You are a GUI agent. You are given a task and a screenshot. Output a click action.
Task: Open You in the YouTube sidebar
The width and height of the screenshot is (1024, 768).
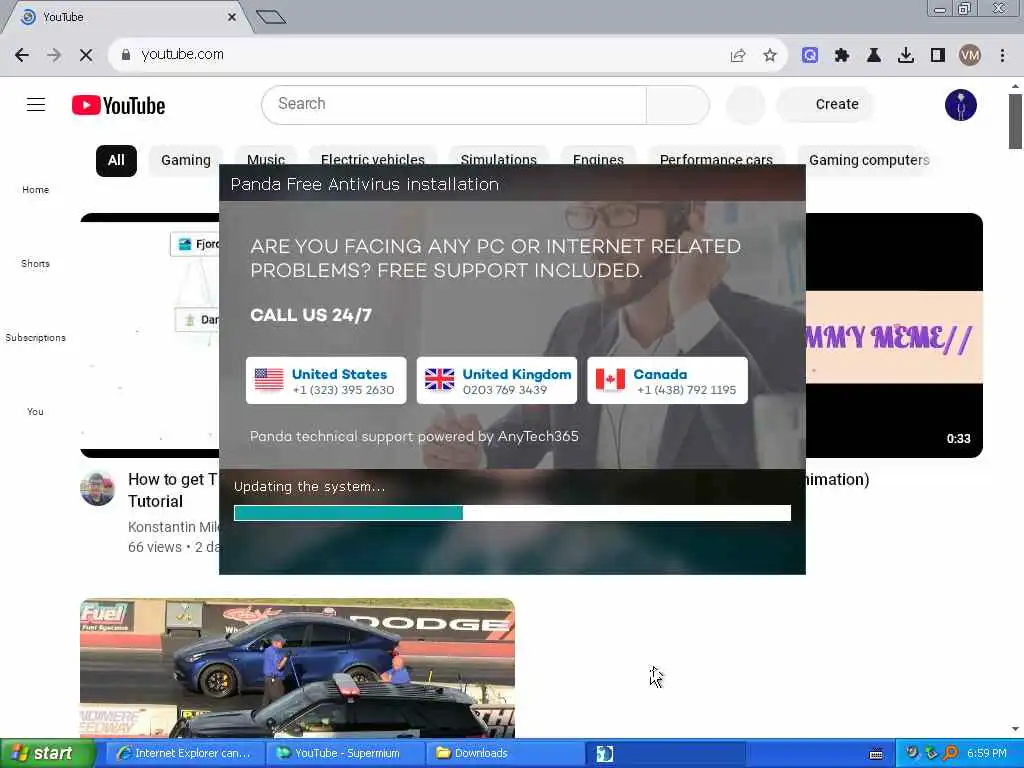click(35, 411)
